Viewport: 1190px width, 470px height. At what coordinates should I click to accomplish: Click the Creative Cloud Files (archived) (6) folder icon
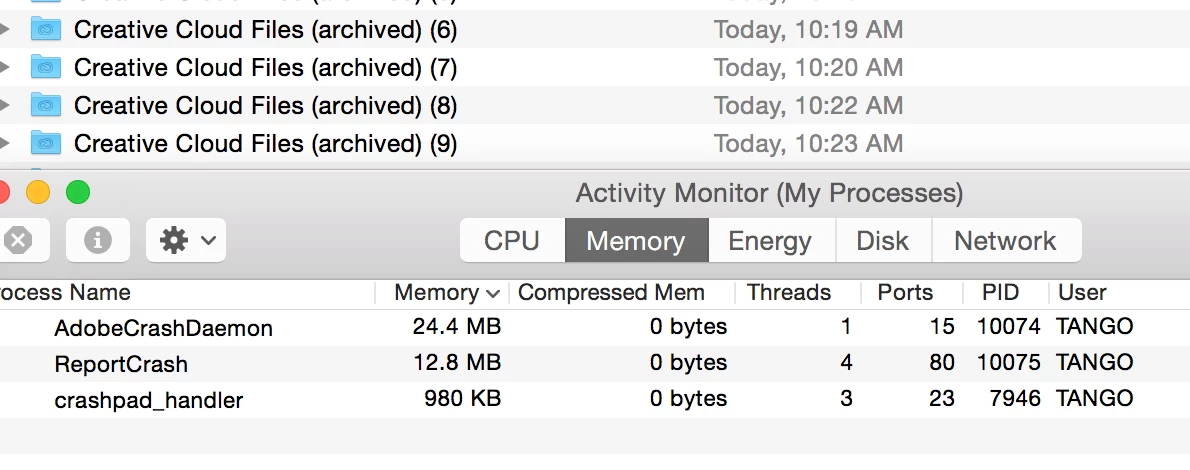tap(46, 29)
